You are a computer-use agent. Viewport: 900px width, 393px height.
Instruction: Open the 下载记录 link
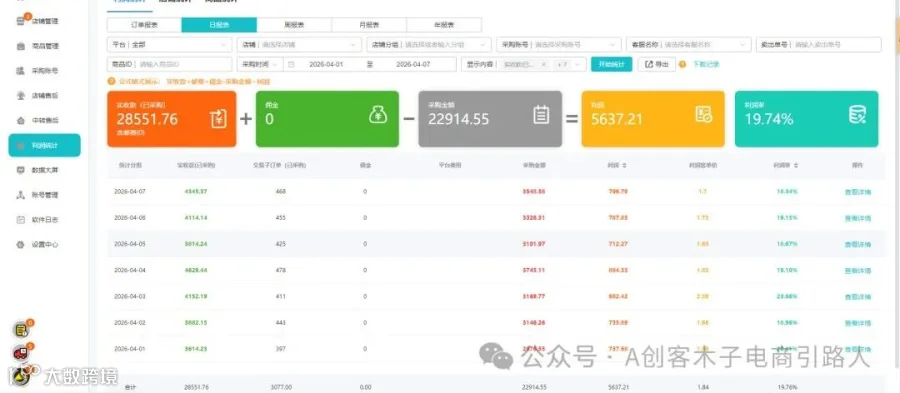(706, 64)
